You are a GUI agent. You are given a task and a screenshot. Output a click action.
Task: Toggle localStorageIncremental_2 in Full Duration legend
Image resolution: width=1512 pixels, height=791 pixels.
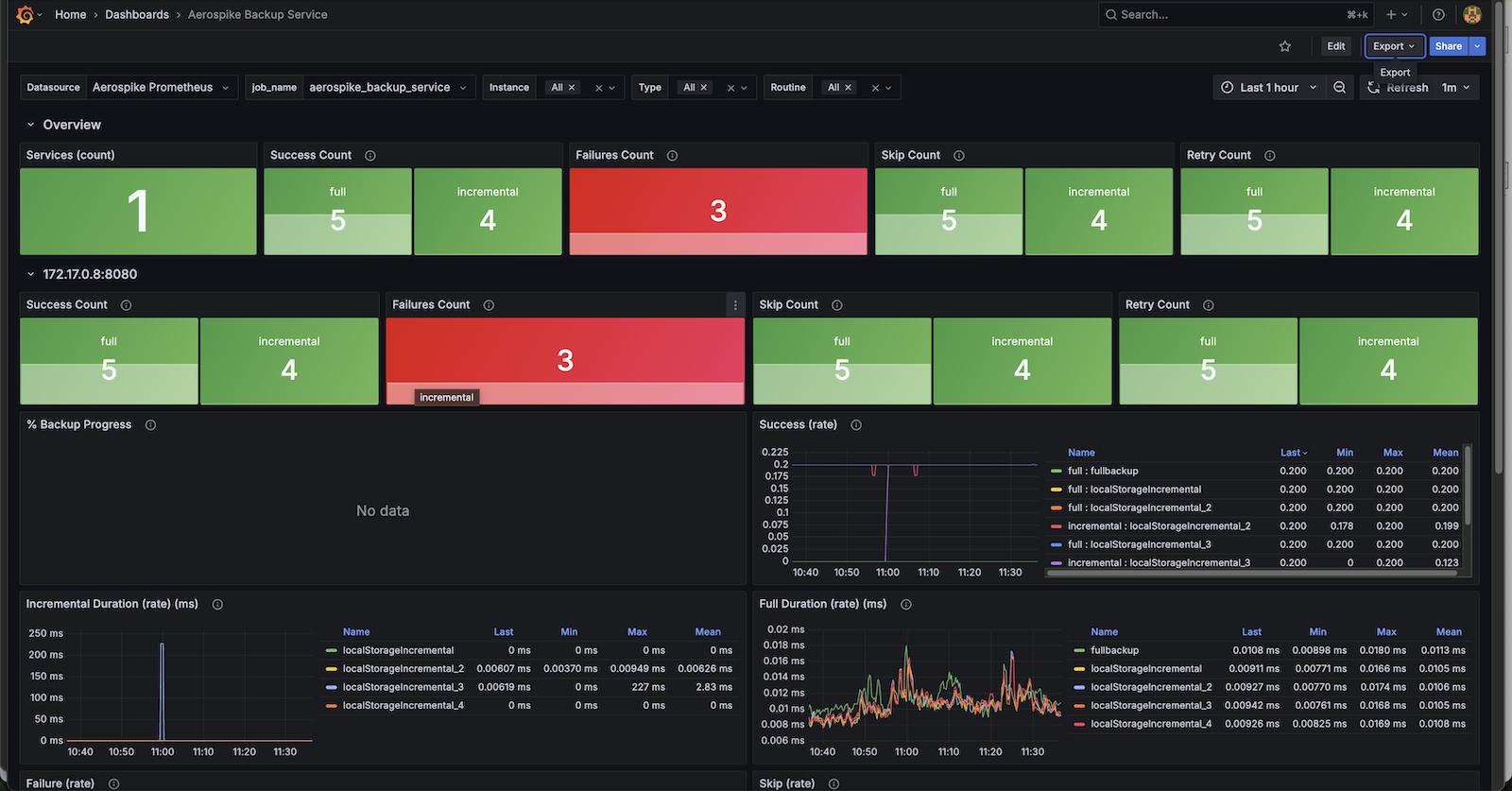1151,688
